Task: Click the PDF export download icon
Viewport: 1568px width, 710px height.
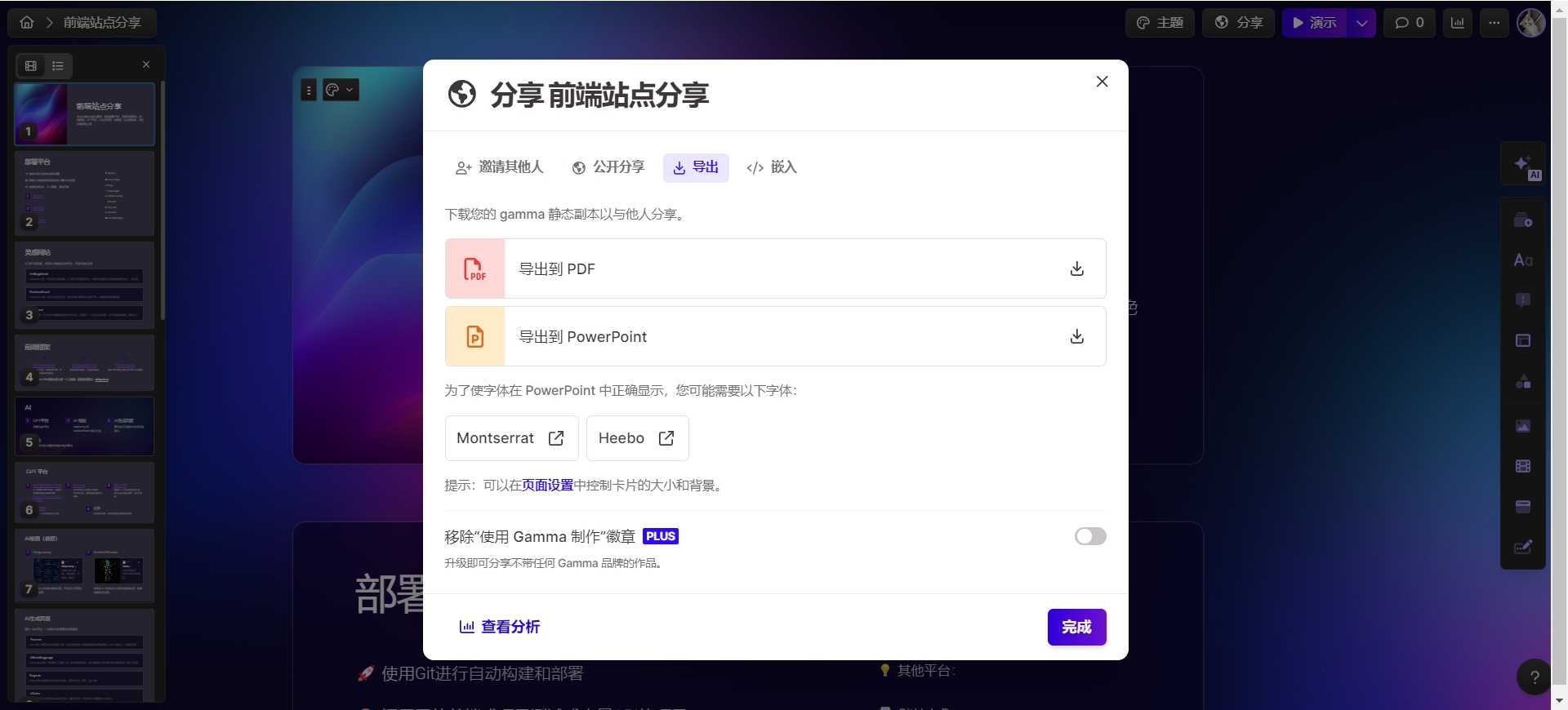Action: point(1076,268)
